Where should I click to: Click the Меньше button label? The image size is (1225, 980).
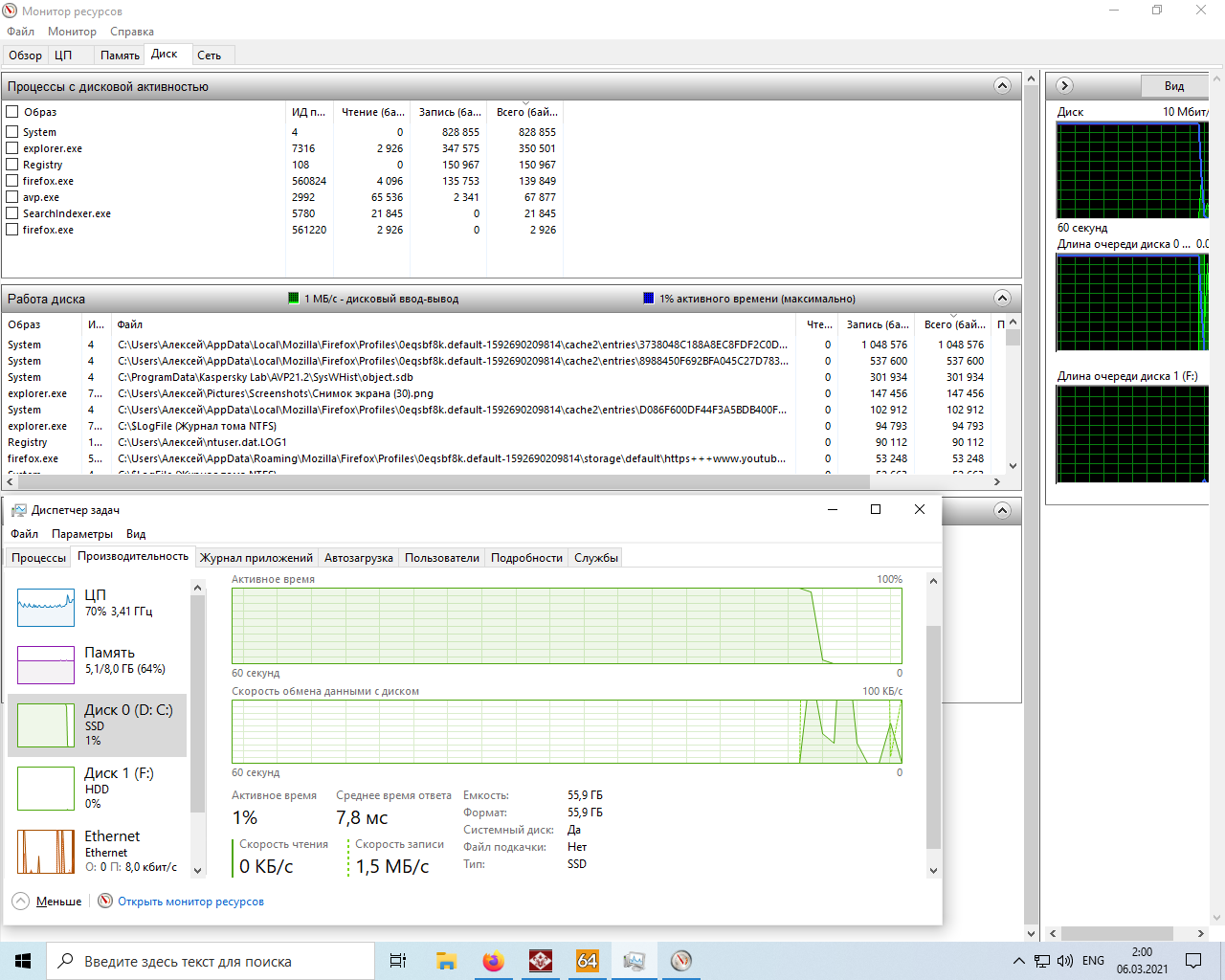(58, 902)
